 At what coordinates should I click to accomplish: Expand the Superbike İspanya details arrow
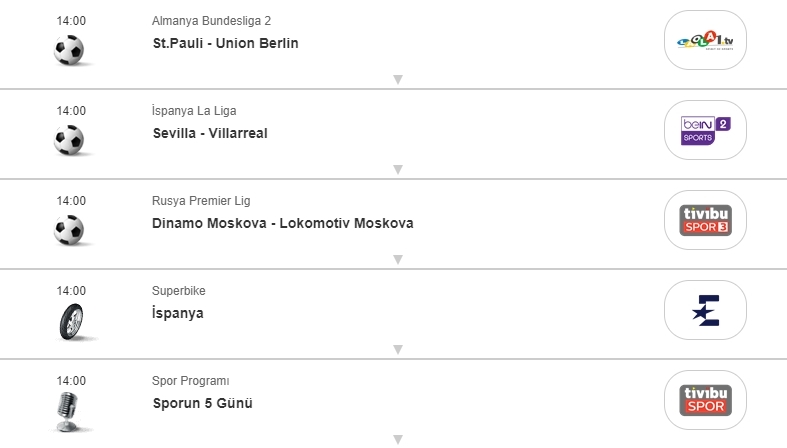397,350
